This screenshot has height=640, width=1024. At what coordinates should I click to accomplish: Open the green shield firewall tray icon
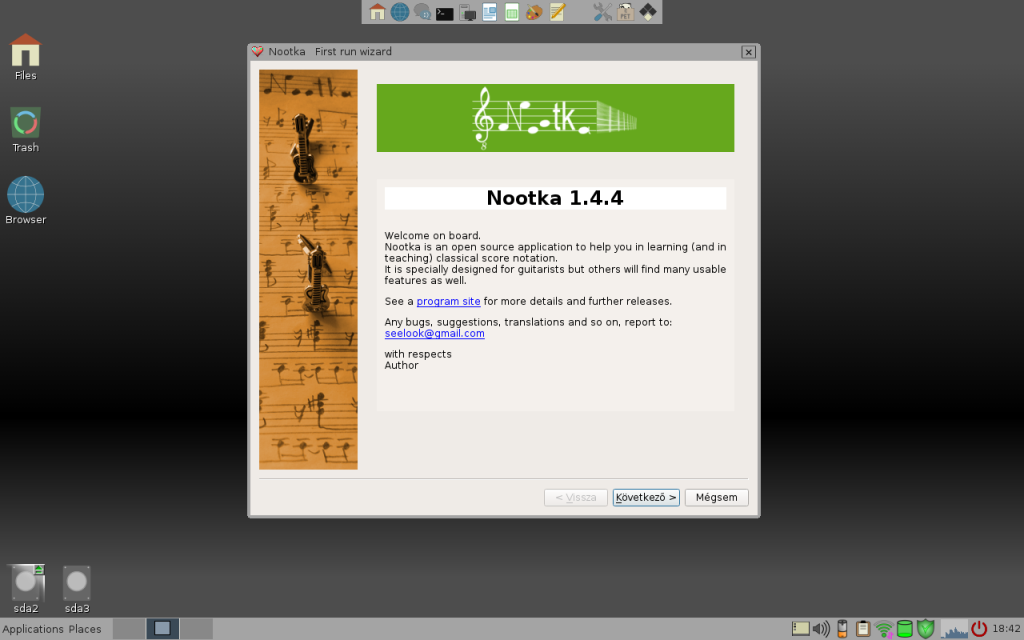[926, 629]
